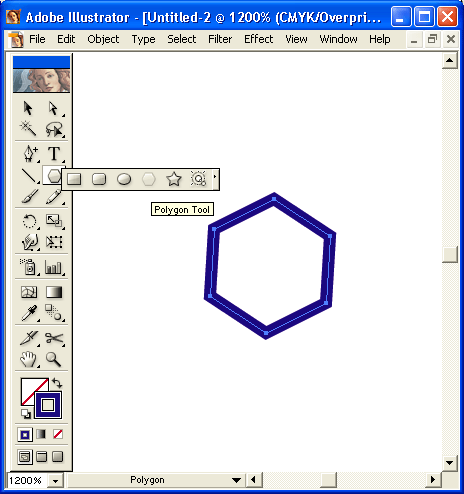Choose the Ellipse tool in flyout
Viewport: 464px width, 494px height.
(x=124, y=179)
